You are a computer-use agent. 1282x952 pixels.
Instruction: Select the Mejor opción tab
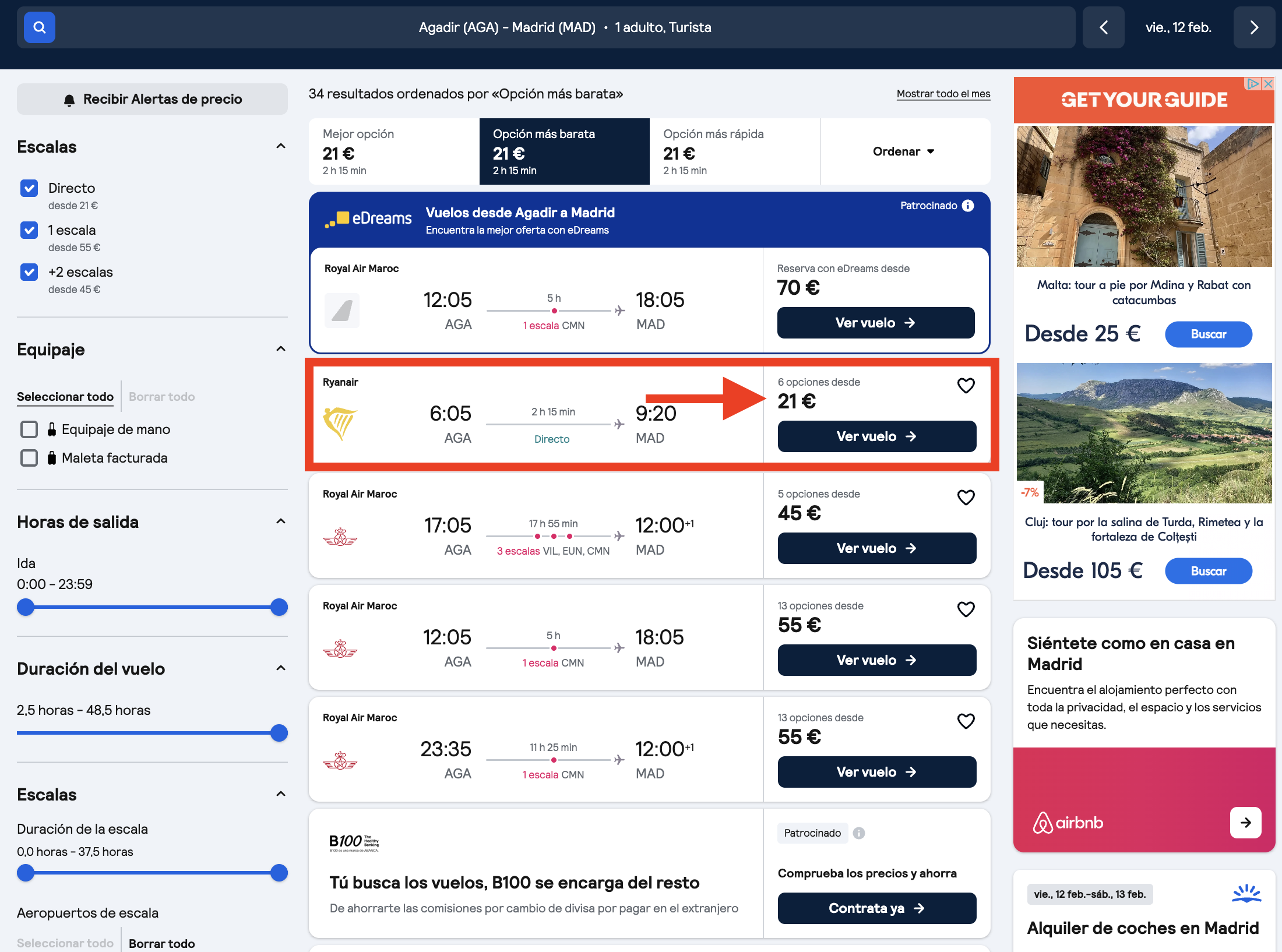[394, 151]
